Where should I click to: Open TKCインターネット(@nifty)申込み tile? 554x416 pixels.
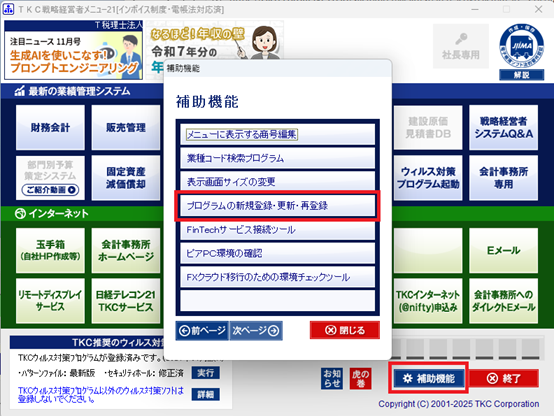(428, 301)
